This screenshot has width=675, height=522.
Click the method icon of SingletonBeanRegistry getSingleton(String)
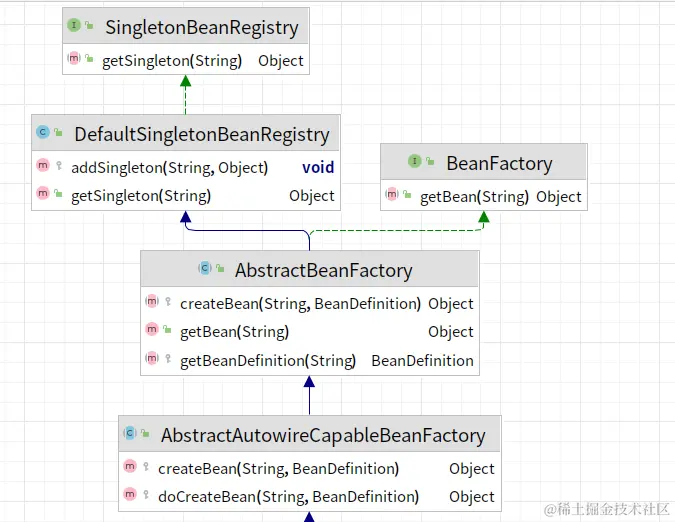[74, 58]
